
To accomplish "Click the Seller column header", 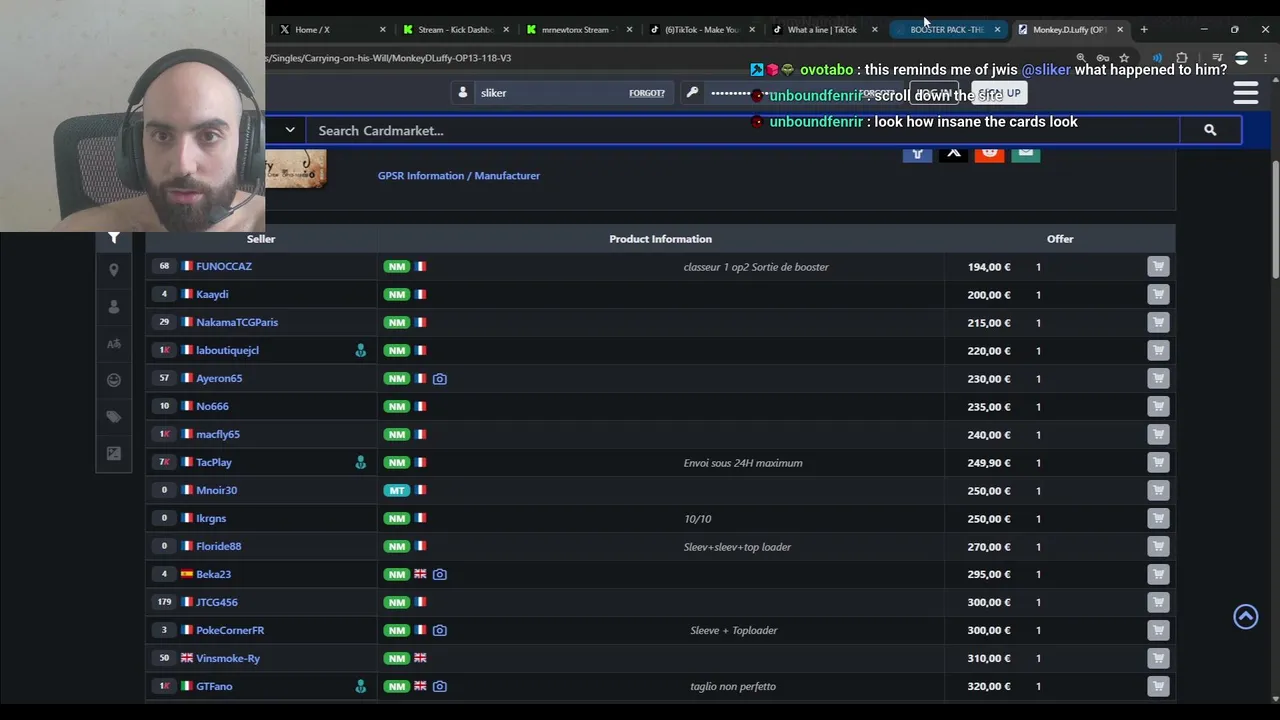I will tap(261, 239).
